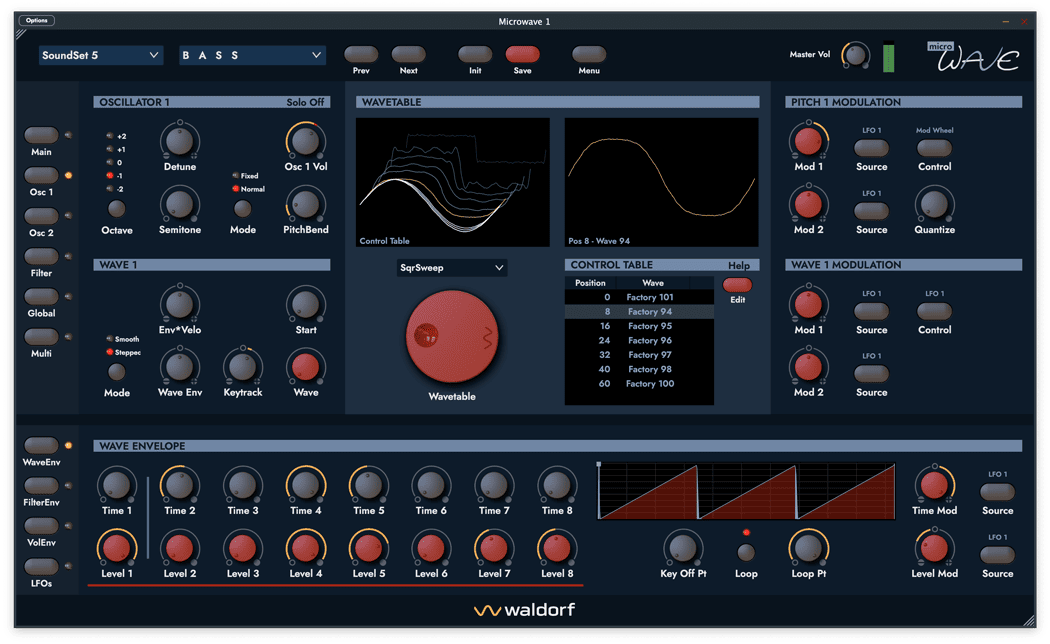Toggle the envelope Loop switch

746,552
